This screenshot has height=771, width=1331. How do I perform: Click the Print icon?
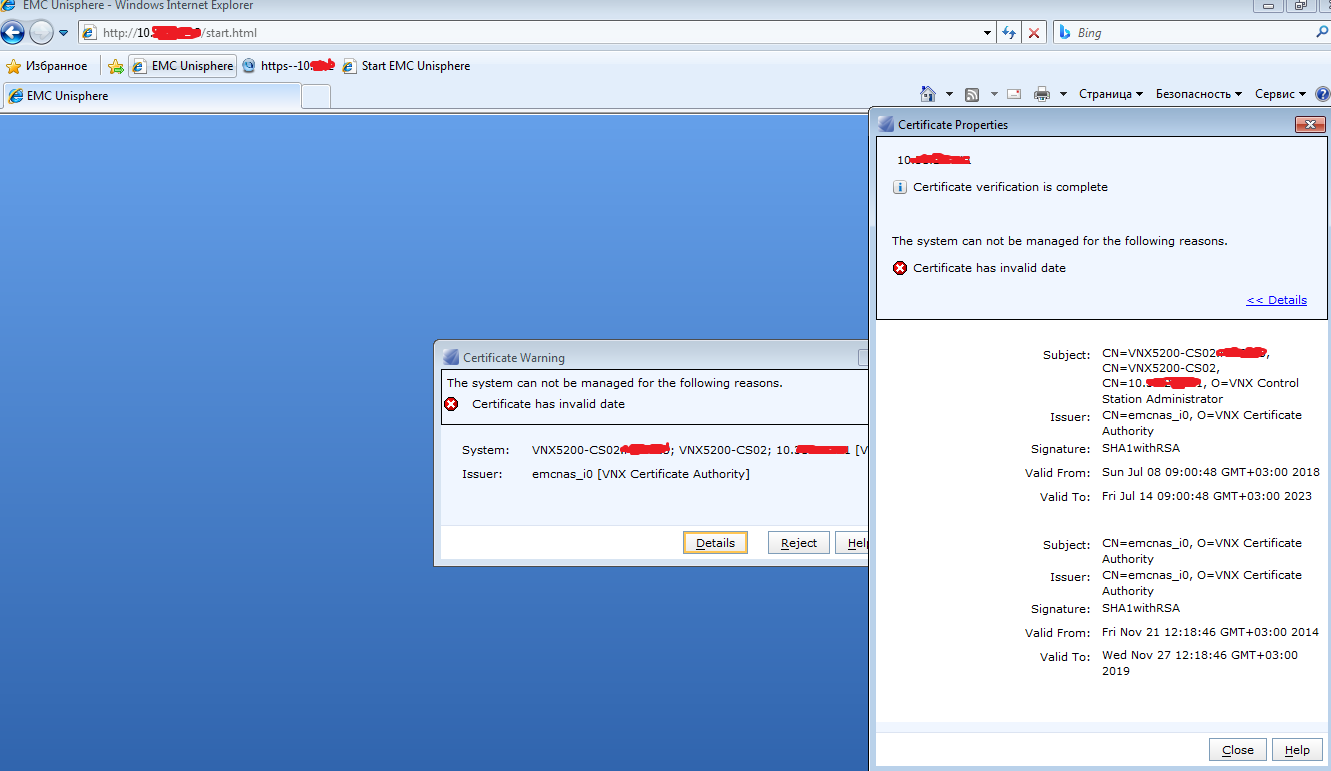coord(1042,94)
